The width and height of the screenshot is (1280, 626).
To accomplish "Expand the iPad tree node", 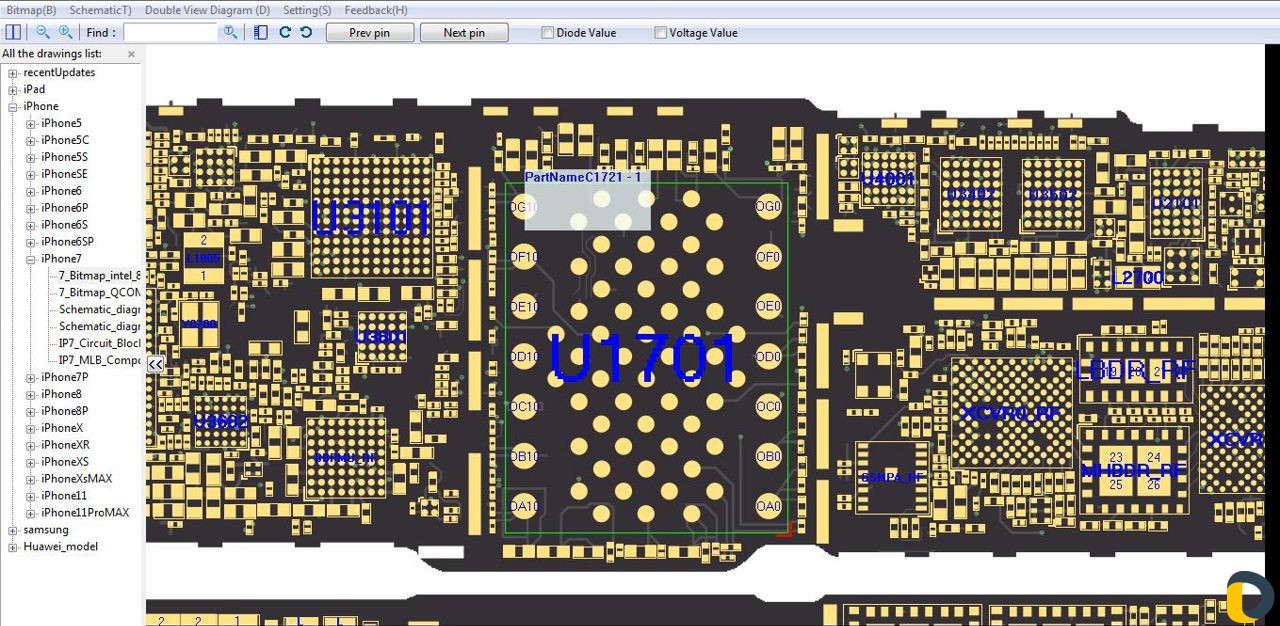I will click(13, 90).
